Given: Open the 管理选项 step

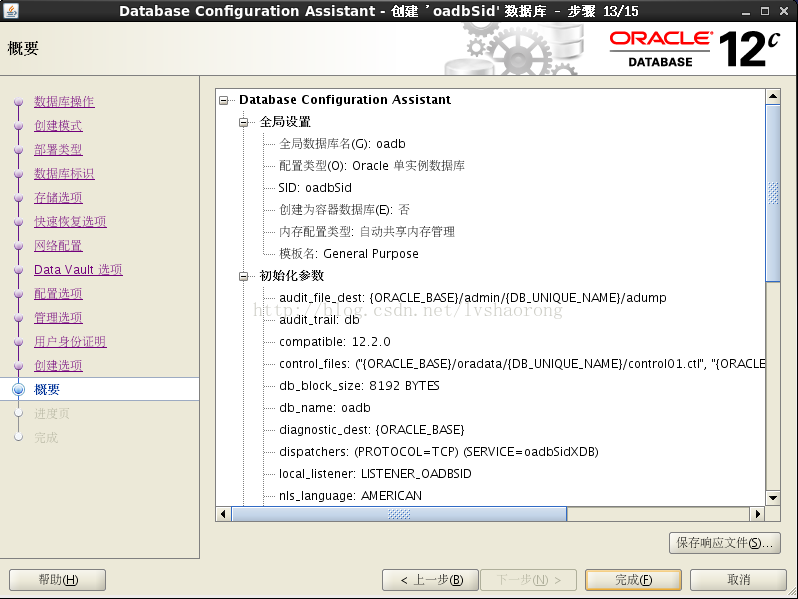Looking at the screenshot, I should coord(58,318).
